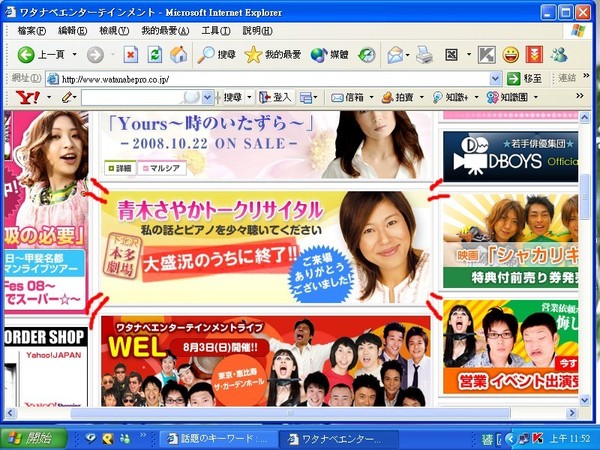Click the grey Forward arrow button
Image resolution: width=600 pixels, height=450 pixels.
click(95, 55)
